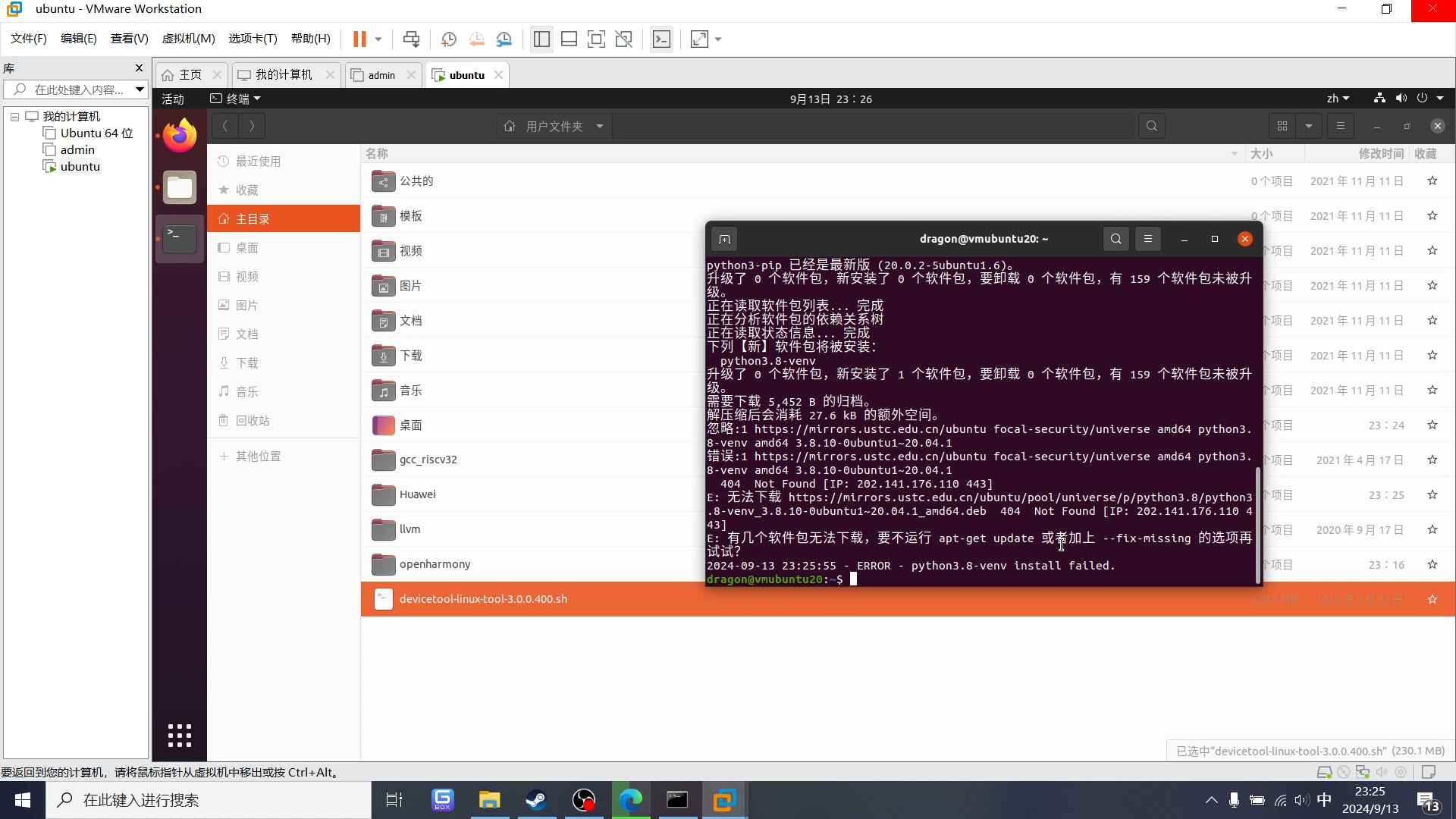Viewport: 1456px width, 819px height.
Task: Open new terminal tab icon
Action: click(x=724, y=239)
